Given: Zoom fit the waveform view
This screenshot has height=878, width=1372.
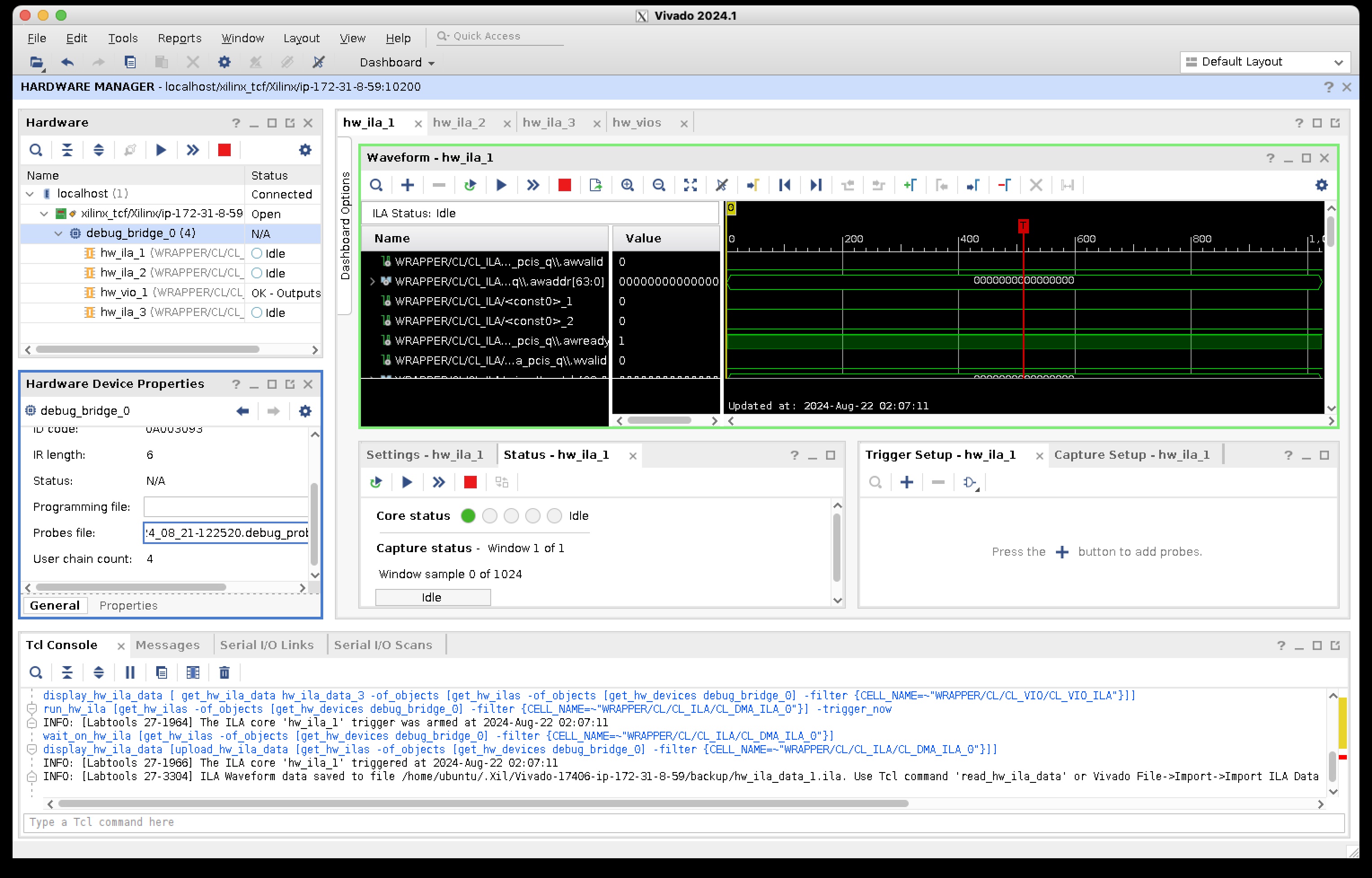Looking at the screenshot, I should [690, 185].
